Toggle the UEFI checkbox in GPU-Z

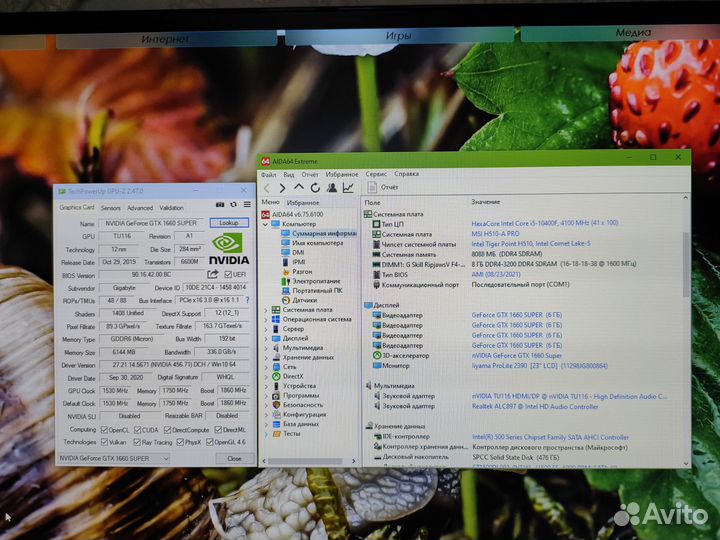pos(228,274)
